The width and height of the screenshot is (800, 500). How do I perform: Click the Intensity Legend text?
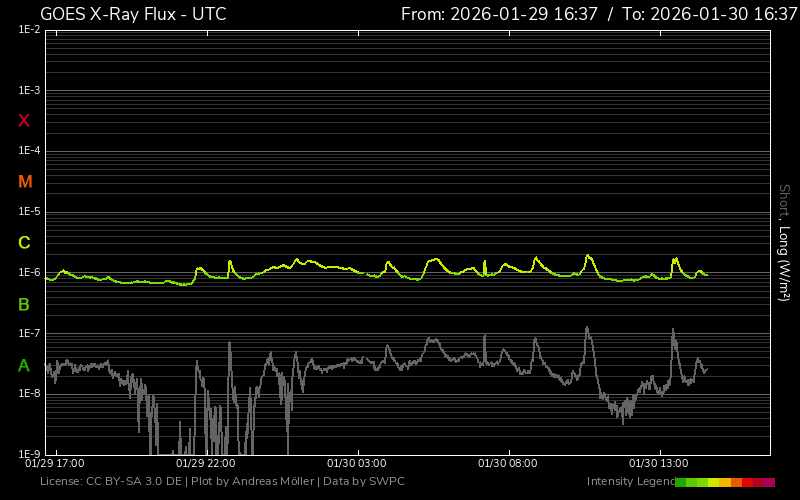(x=629, y=482)
